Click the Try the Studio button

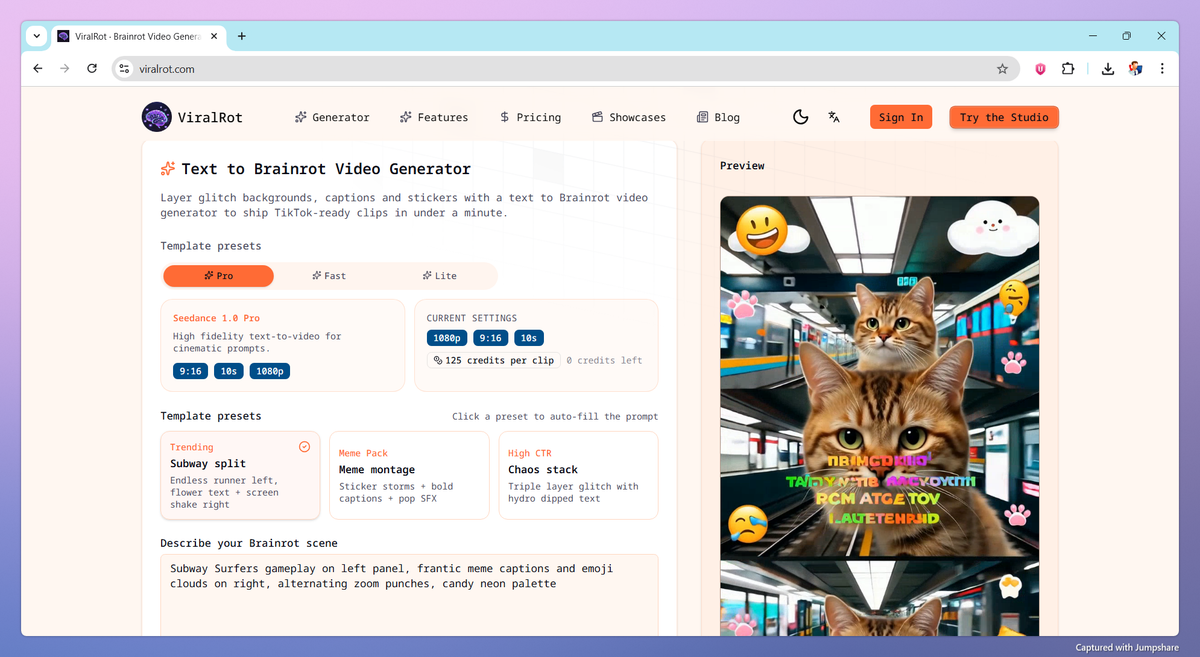1003,117
